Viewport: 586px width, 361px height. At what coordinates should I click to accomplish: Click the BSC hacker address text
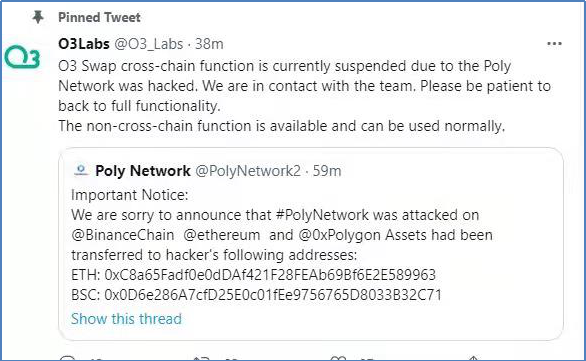[x=273, y=295]
